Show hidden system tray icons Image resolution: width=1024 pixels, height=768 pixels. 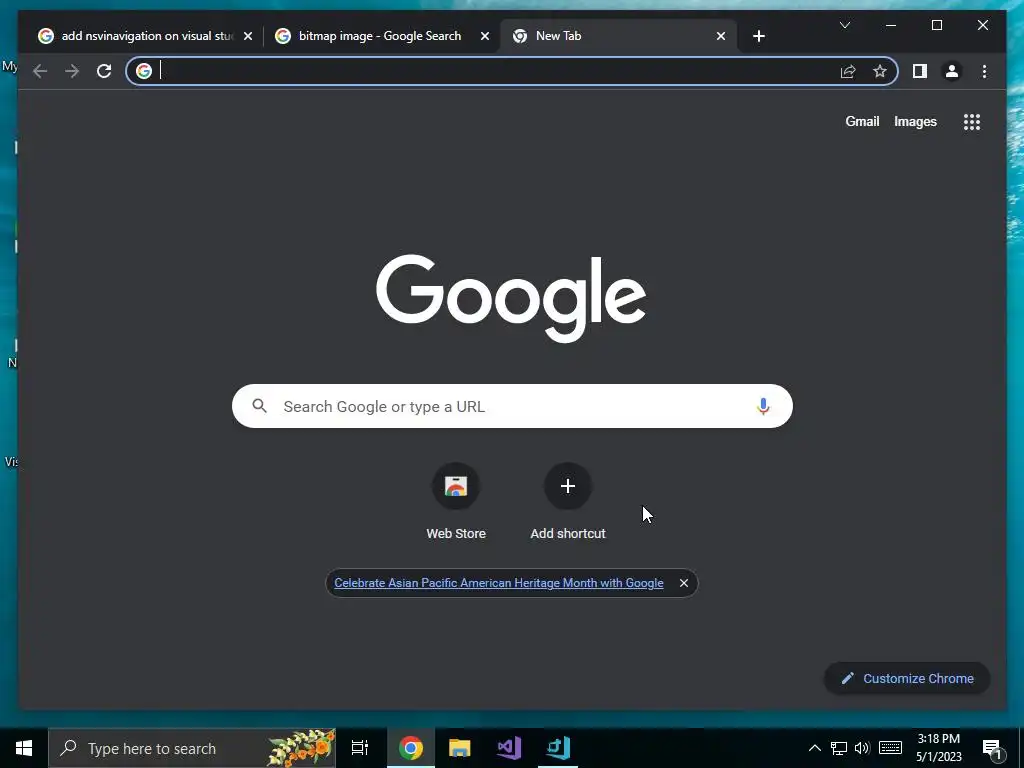(814, 748)
